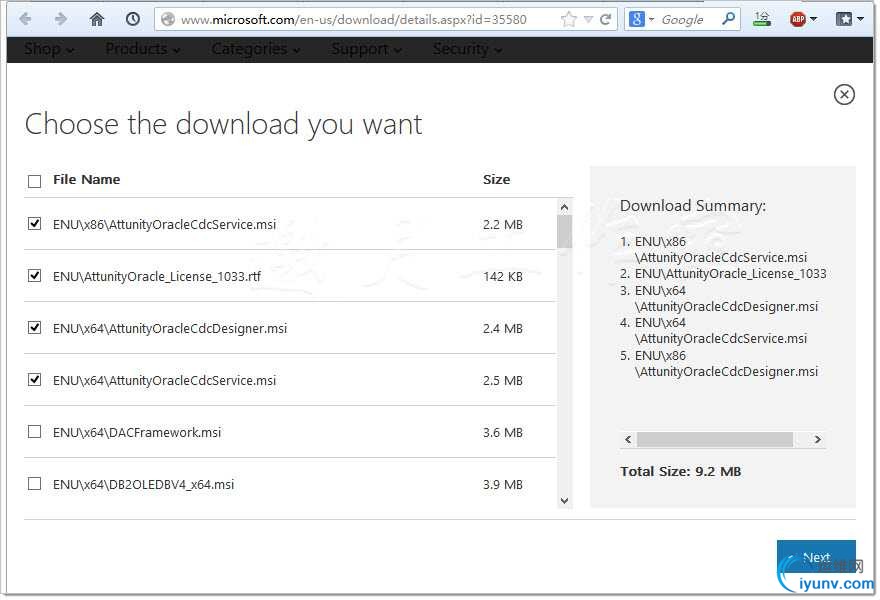
Task: Click the Size column header
Action: click(x=496, y=180)
